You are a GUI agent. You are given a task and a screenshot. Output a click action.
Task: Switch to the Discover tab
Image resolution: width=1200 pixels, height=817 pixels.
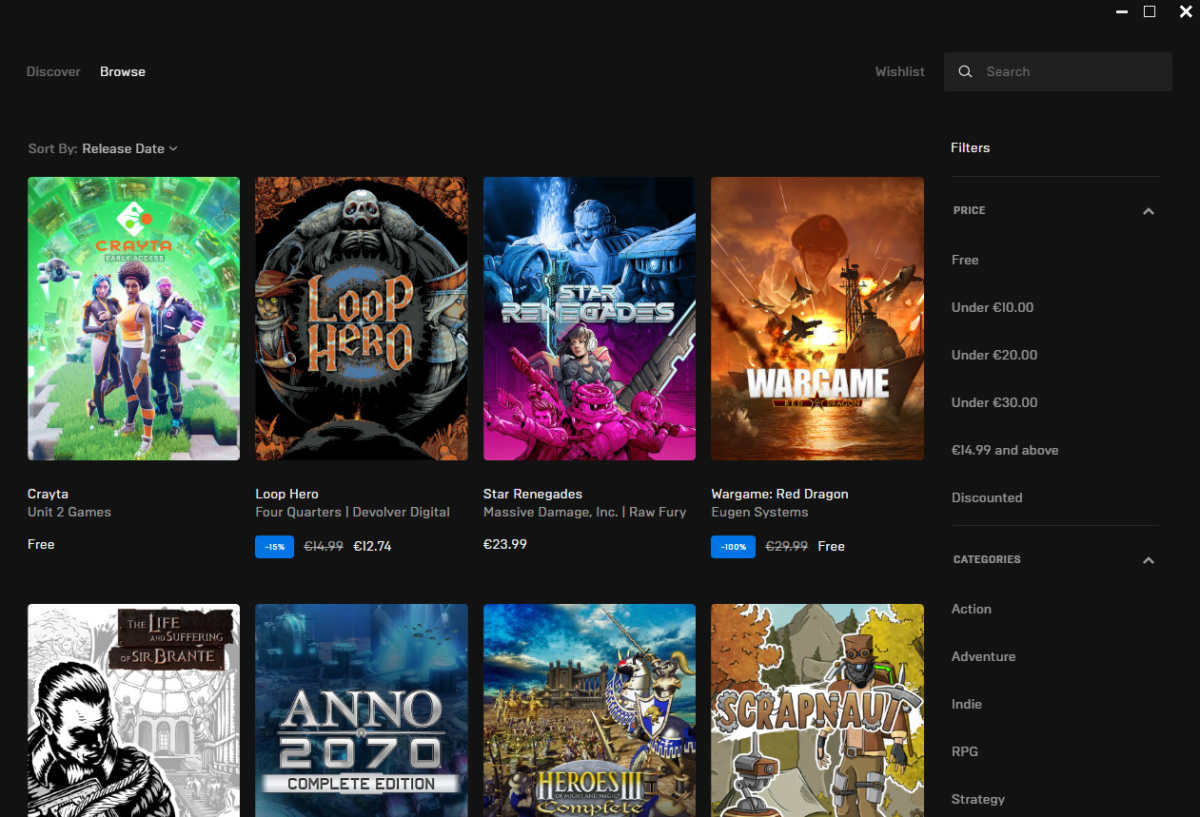(x=53, y=72)
